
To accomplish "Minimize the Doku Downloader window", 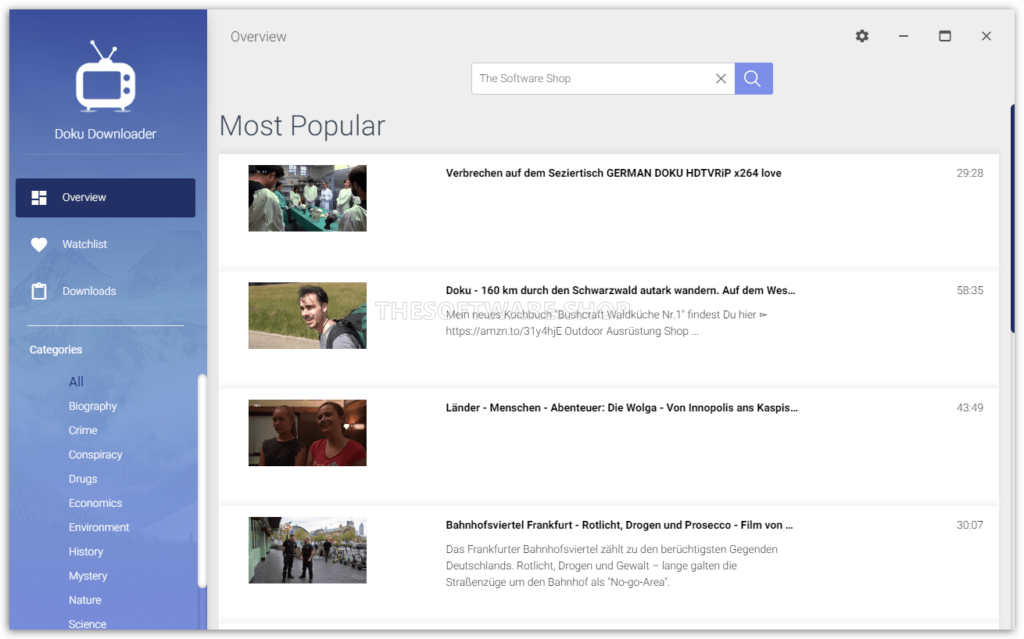I will tap(903, 36).
